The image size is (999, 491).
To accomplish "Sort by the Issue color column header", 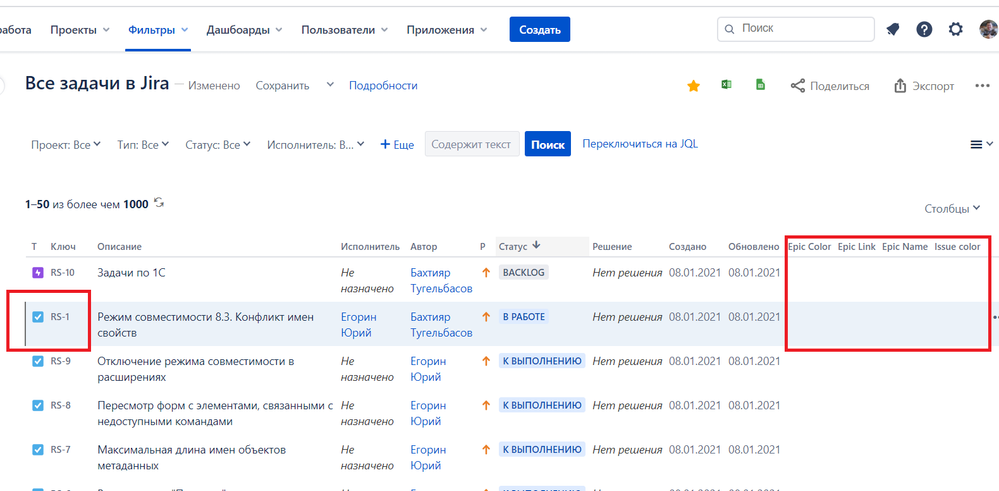I will click(958, 246).
